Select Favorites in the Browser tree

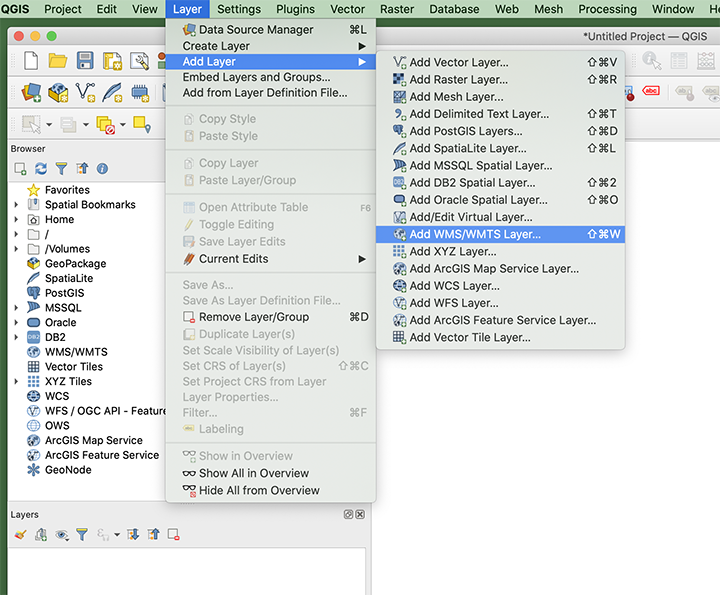click(x=67, y=190)
